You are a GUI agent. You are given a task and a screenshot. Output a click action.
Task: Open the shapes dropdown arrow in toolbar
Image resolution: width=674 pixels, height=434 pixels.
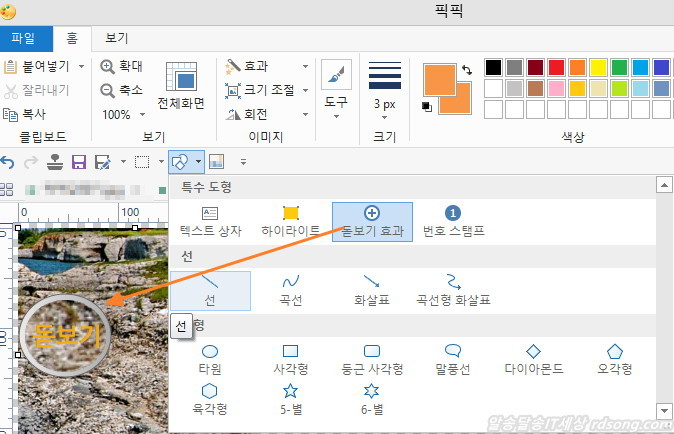pos(200,161)
